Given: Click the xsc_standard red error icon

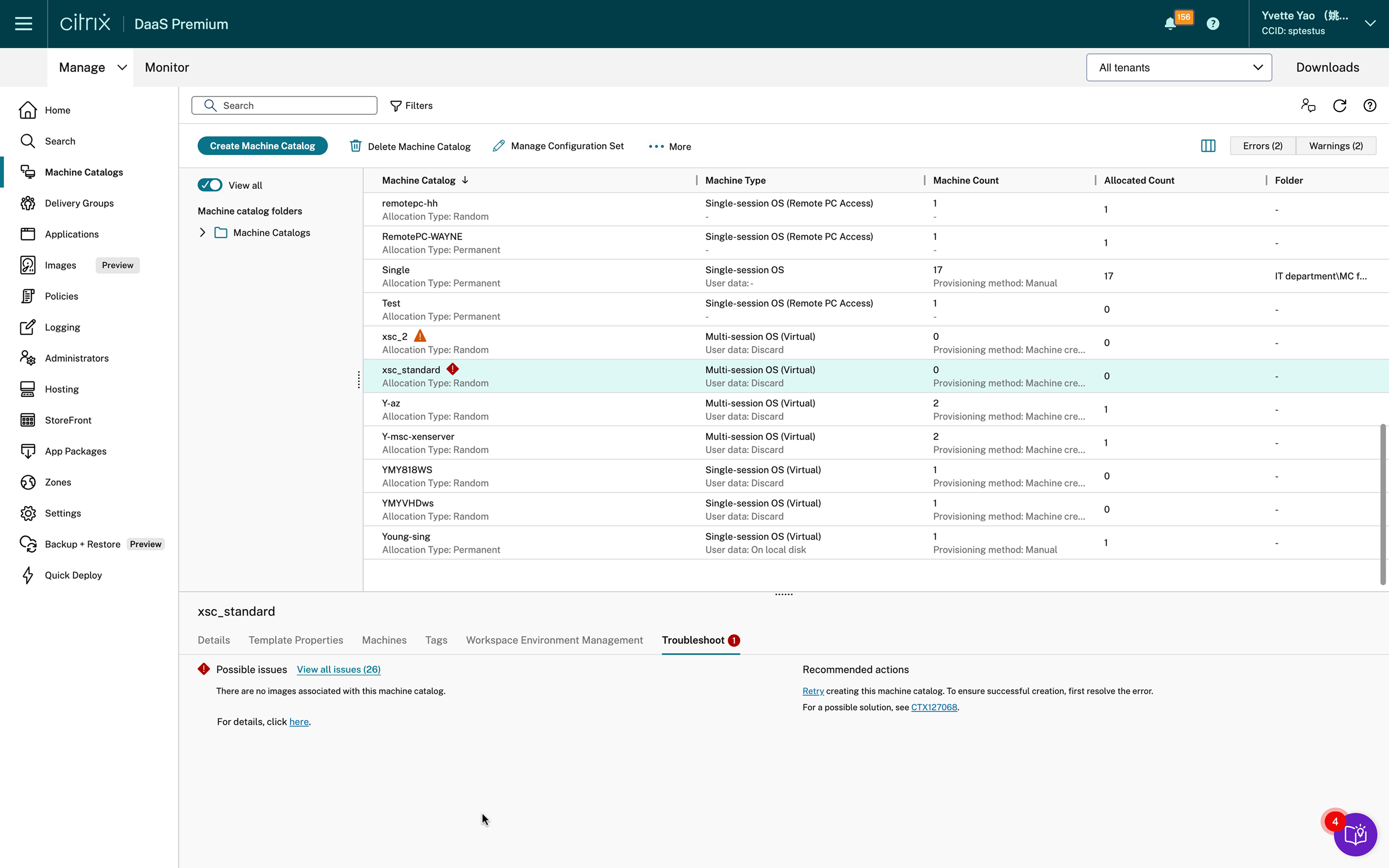Looking at the screenshot, I should 453,368.
